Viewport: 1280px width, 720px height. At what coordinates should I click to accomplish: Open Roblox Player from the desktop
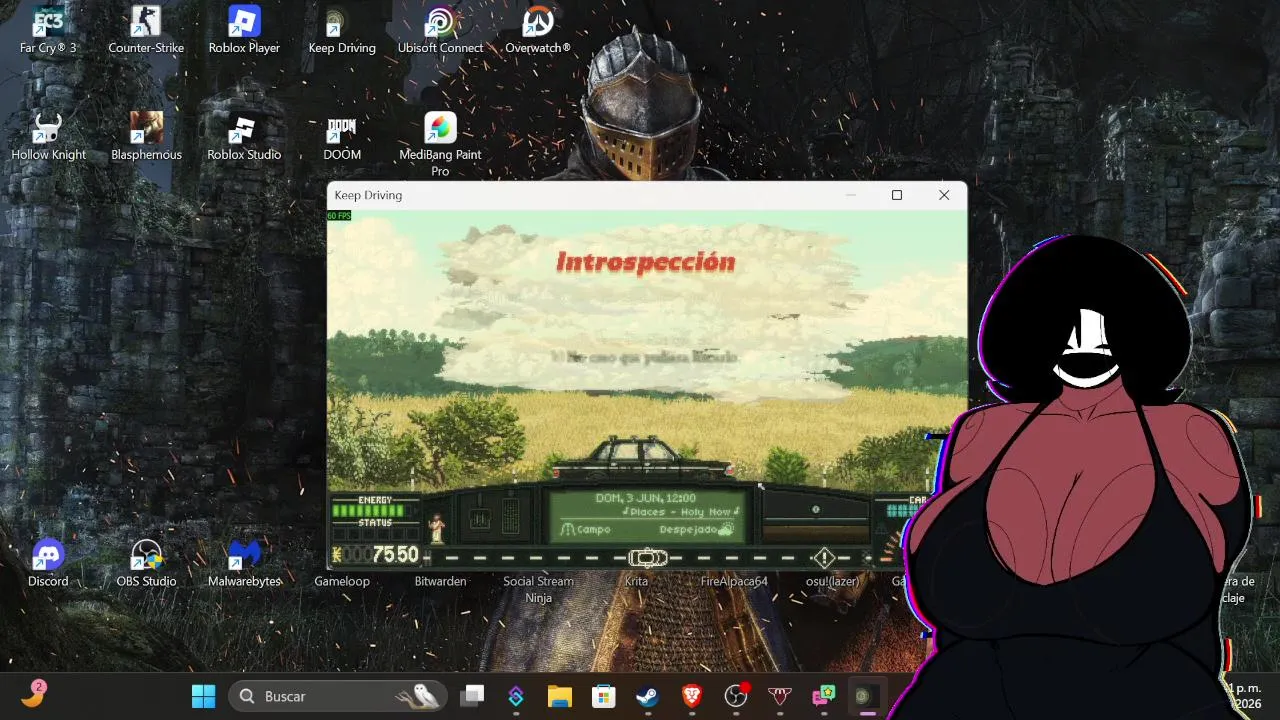[244, 30]
